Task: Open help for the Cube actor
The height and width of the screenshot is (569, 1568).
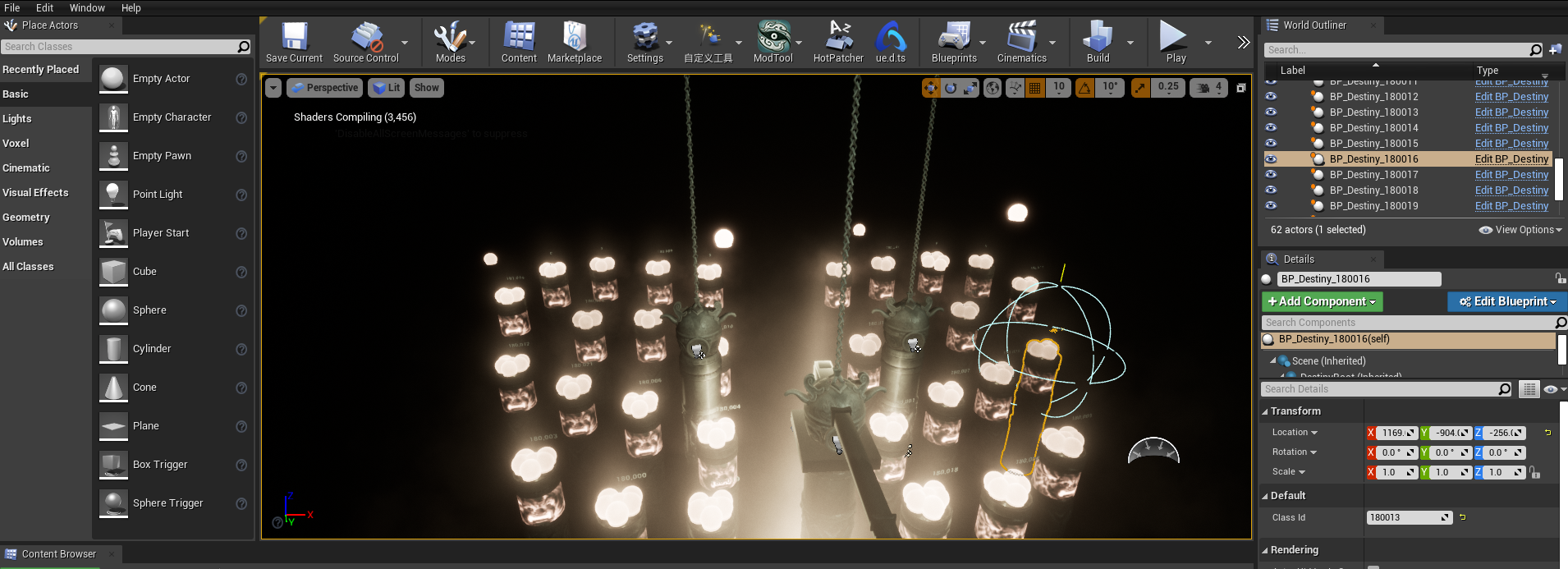Action: [241, 272]
